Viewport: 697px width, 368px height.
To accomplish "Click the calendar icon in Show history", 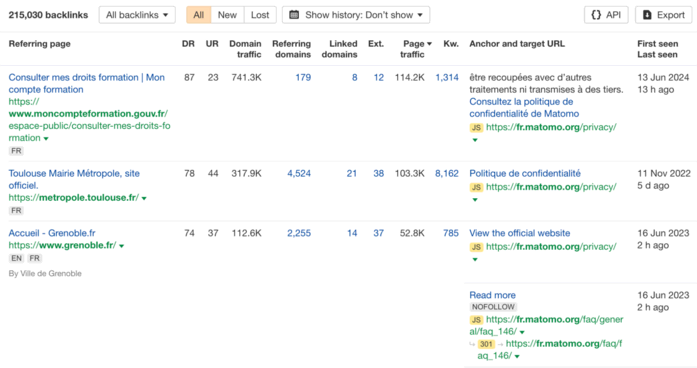I will click(294, 15).
